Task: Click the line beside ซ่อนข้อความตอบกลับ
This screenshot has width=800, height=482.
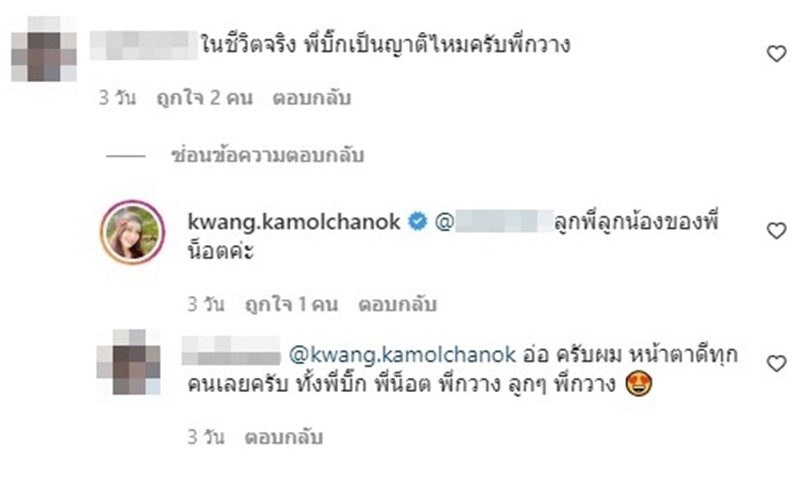Action: (126, 156)
